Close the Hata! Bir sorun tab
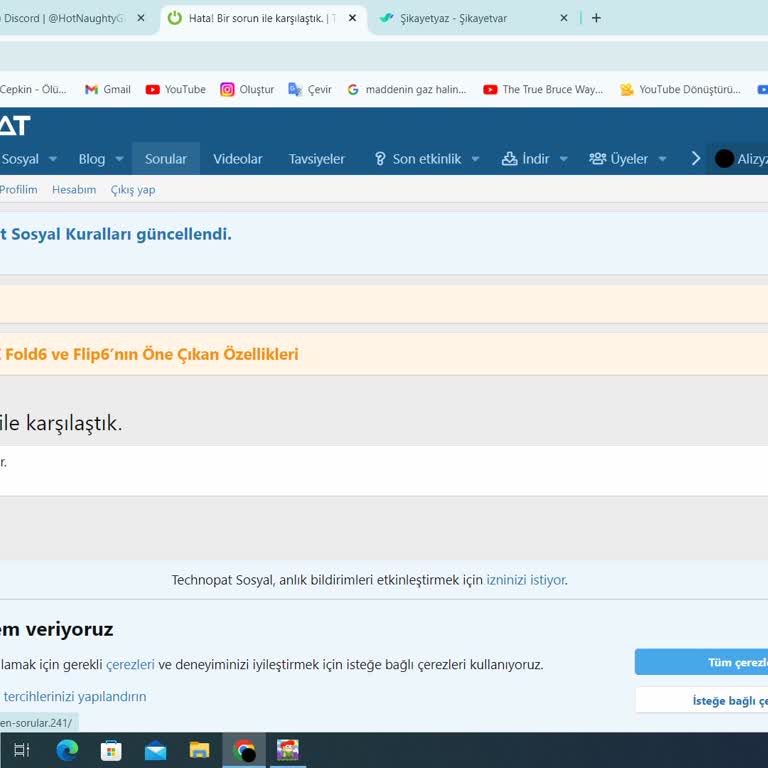Viewport: 768px width, 768px height. (352, 18)
